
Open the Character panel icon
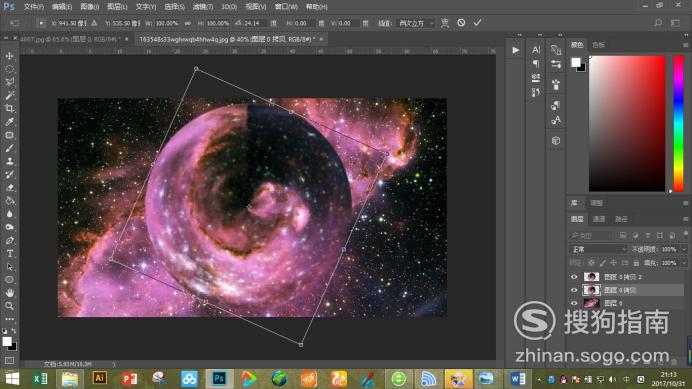(536, 50)
